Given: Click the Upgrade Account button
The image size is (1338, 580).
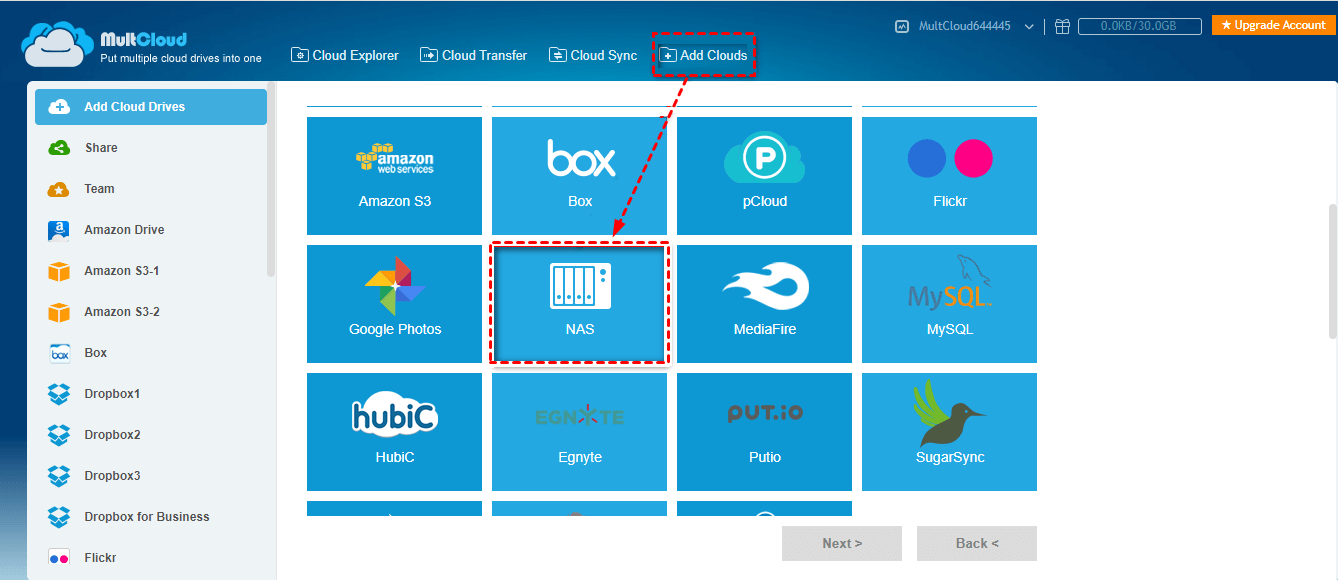Looking at the screenshot, I should click(1273, 25).
